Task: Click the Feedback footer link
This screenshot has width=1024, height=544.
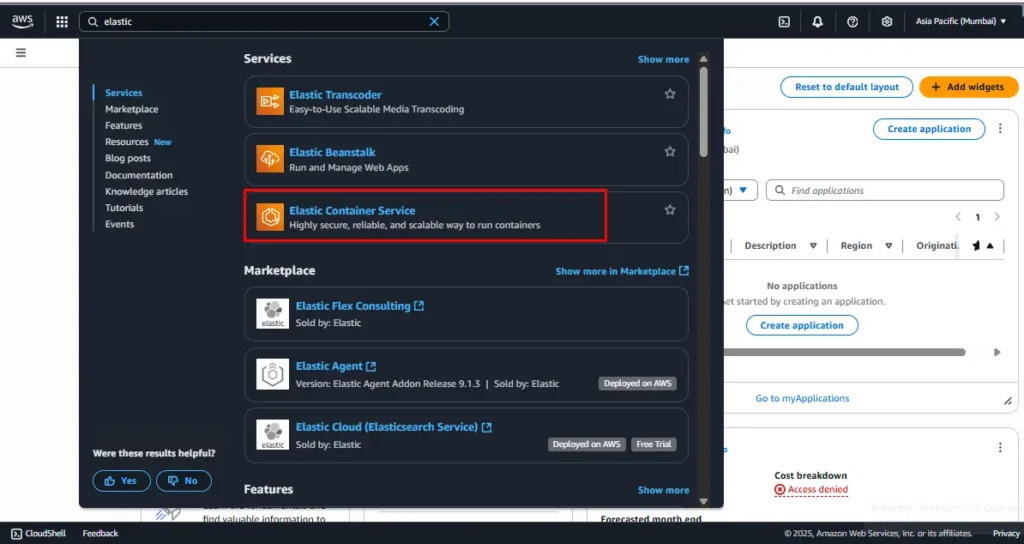Action: click(101, 534)
